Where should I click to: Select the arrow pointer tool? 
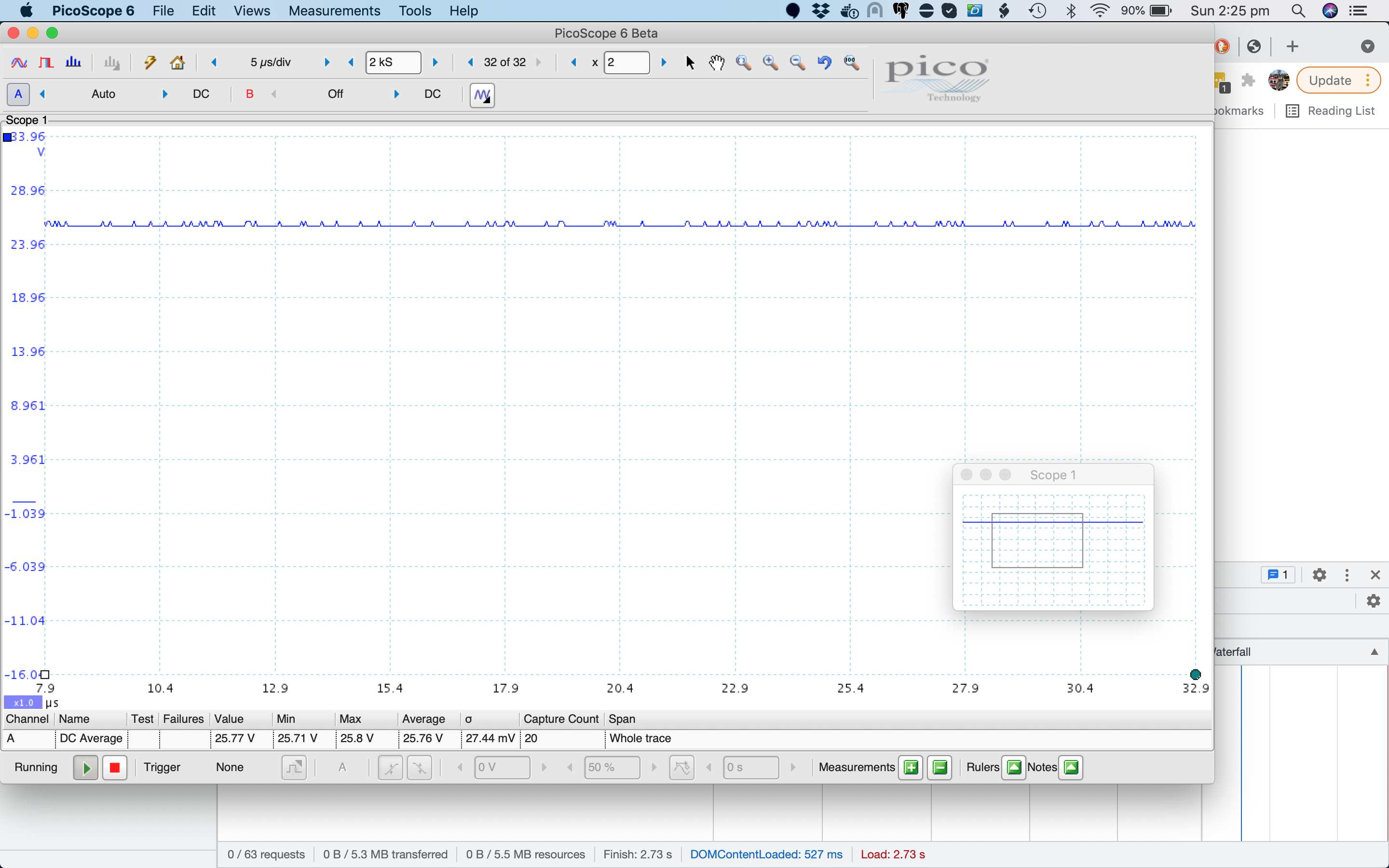tap(690, 63)
